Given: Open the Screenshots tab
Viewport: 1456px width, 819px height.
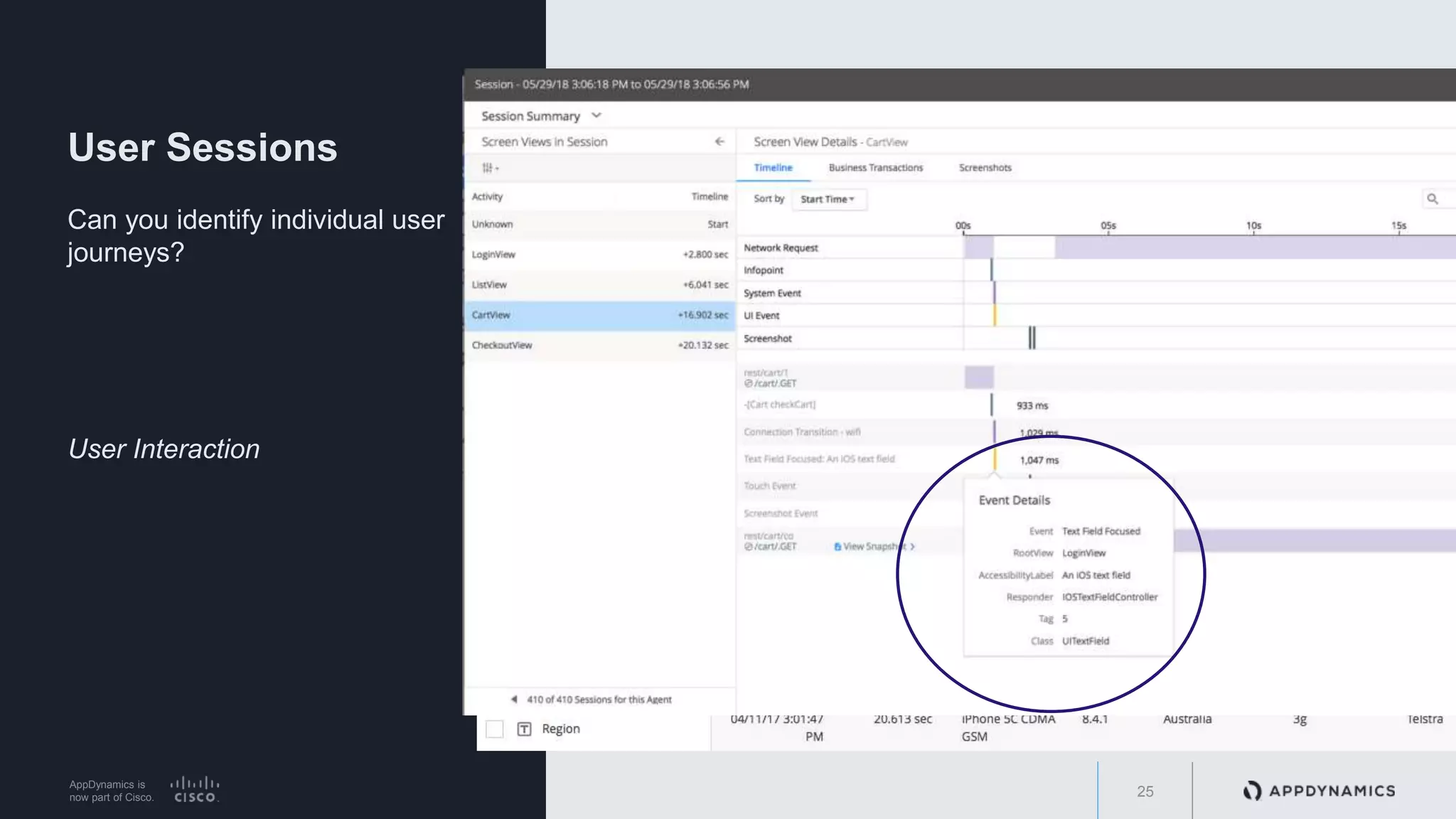Looking at the screenshot, I should point(985,168).
